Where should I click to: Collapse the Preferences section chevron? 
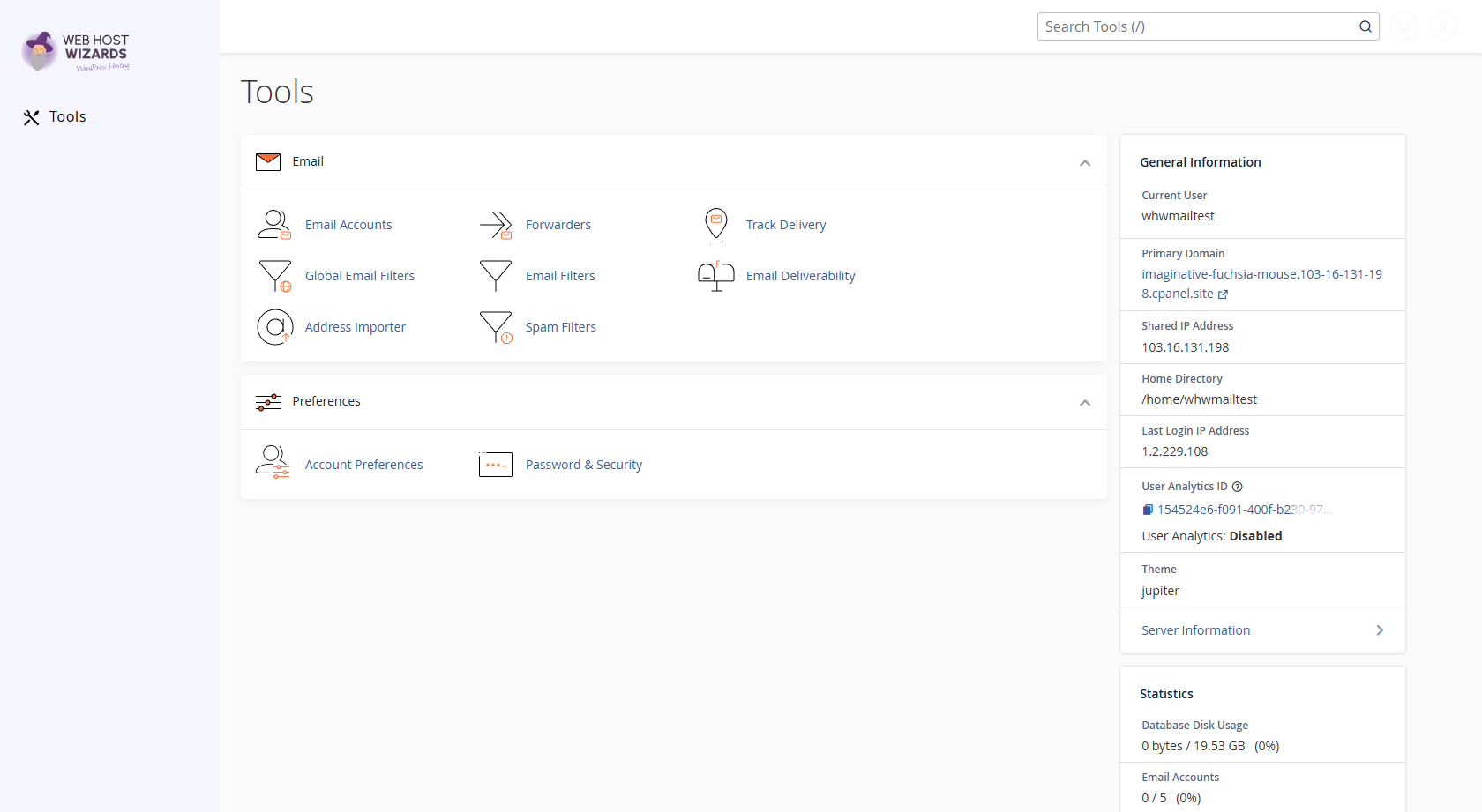[1085, 403]
